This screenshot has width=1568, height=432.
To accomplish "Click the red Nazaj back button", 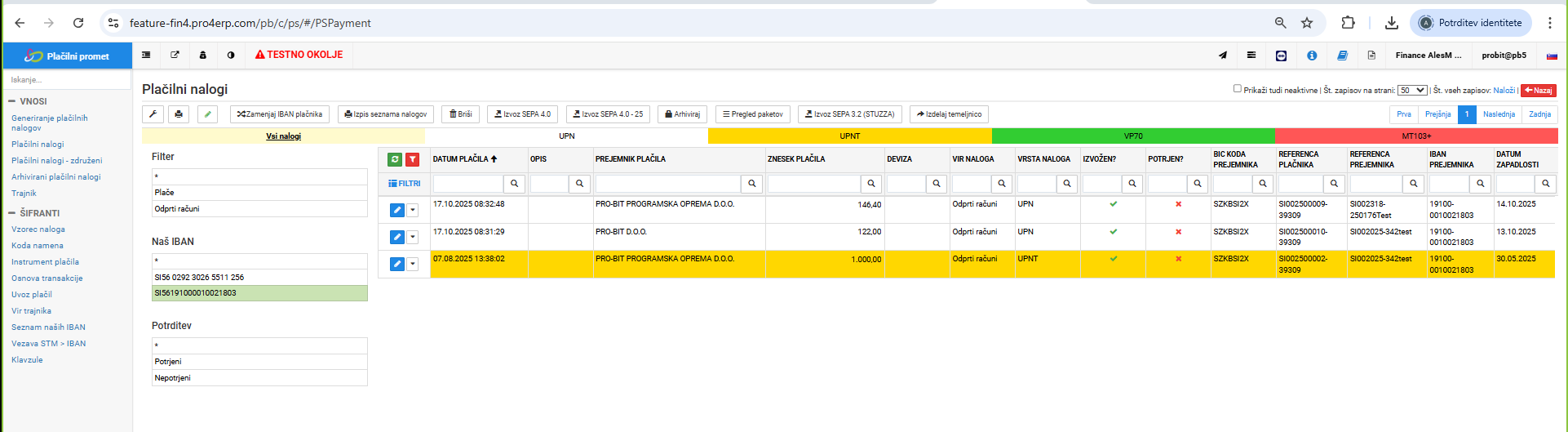I will [1539, 91].
